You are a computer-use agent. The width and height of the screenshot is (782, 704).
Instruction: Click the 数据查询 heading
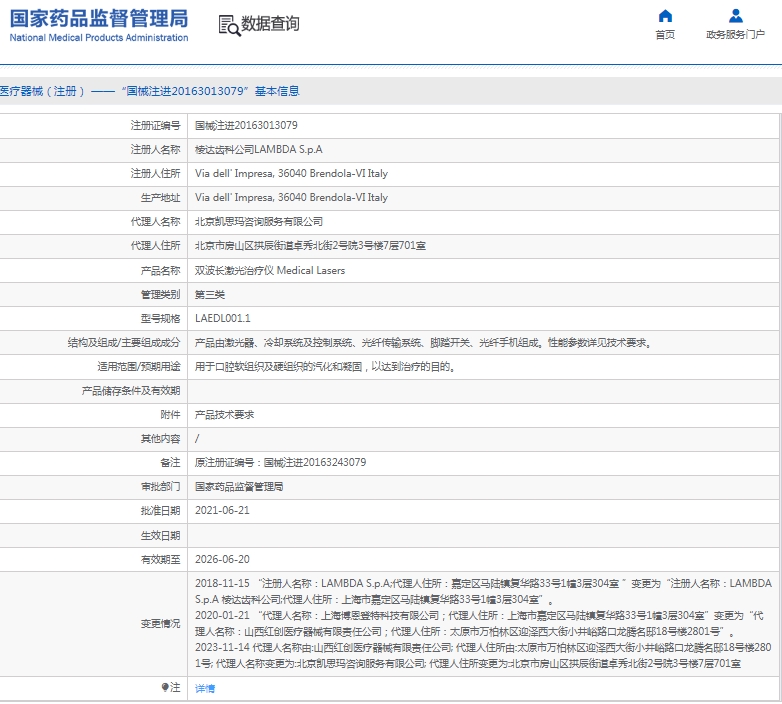tap(270, 23)
